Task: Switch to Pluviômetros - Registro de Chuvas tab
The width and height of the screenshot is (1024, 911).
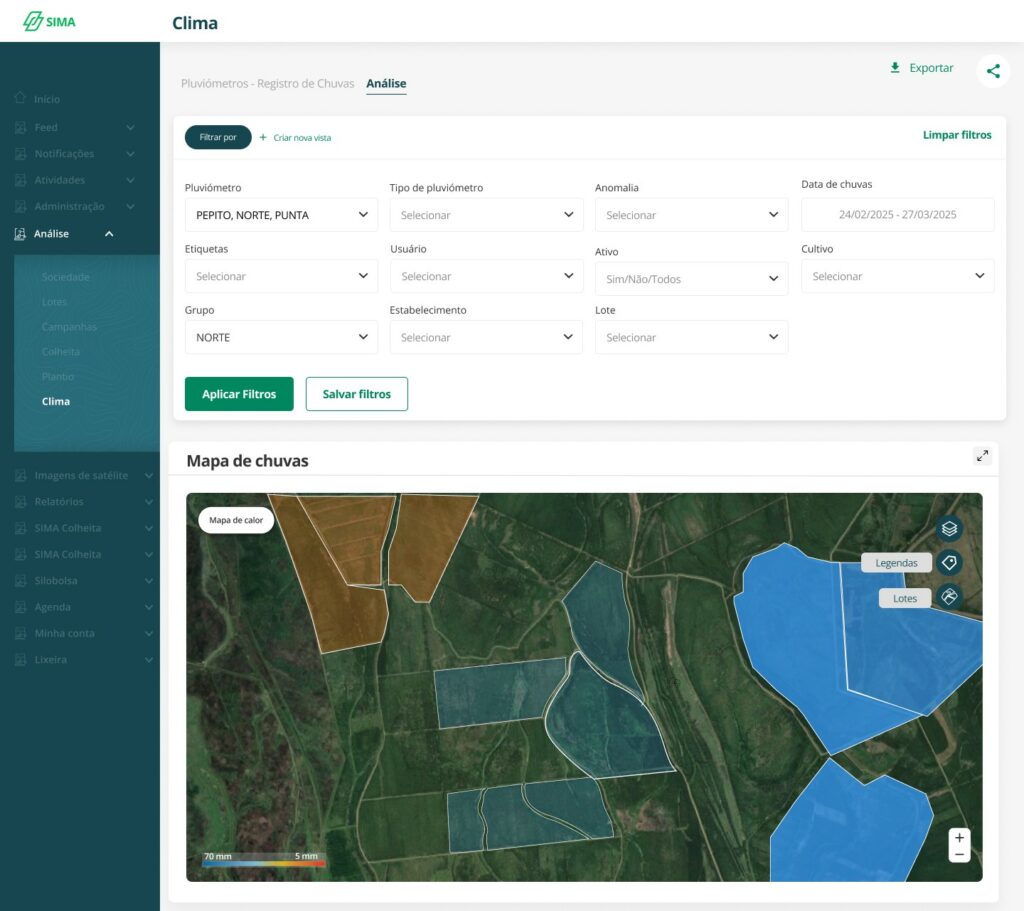Action: pyautogui.click(x=267, y=84)
